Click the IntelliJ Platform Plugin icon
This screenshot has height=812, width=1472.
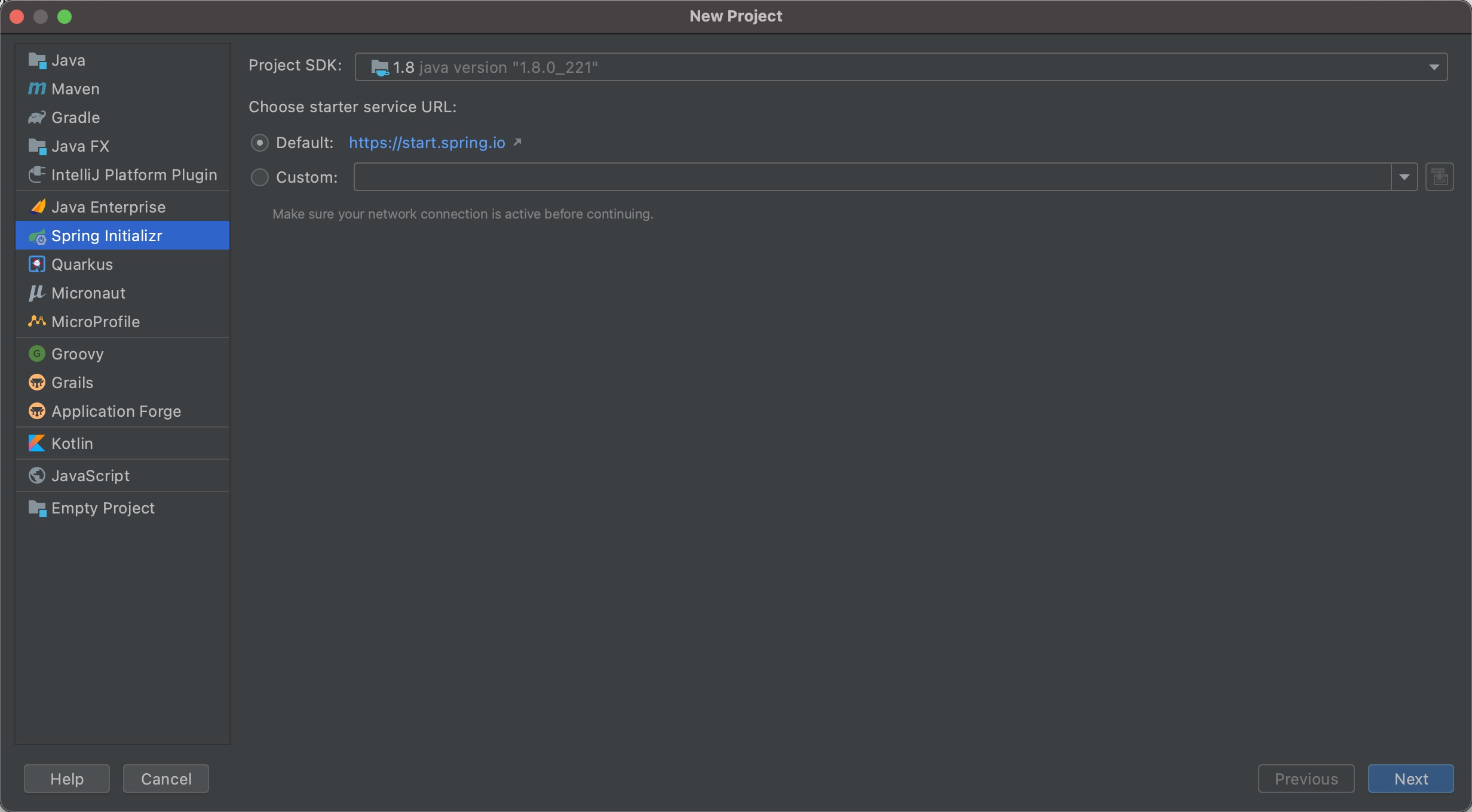37,175
